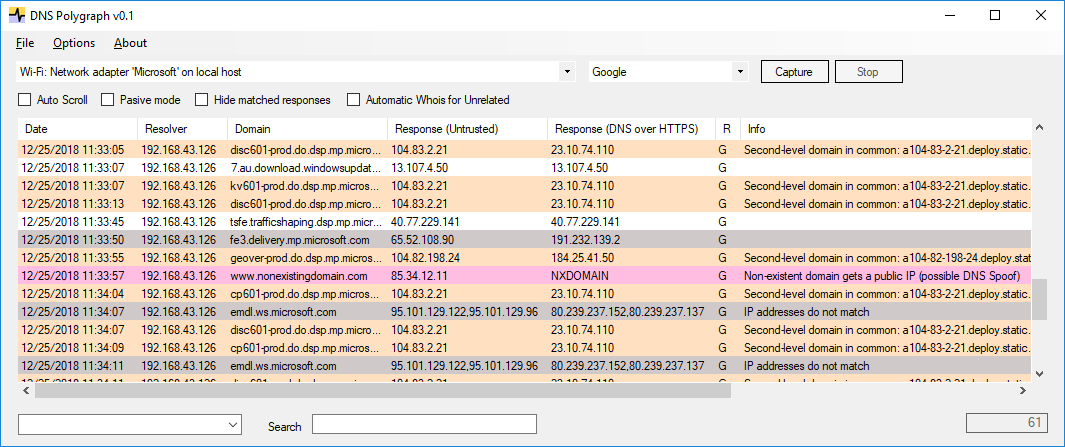Select the www.nonexistingdomain.com pink row
The width and height of the screenshot is (1065, 447).
(300, 275)
